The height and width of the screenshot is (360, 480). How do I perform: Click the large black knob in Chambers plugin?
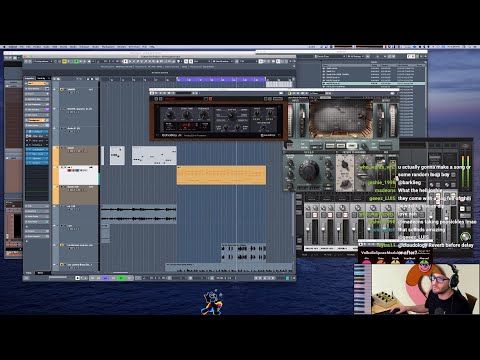(309, 170)
